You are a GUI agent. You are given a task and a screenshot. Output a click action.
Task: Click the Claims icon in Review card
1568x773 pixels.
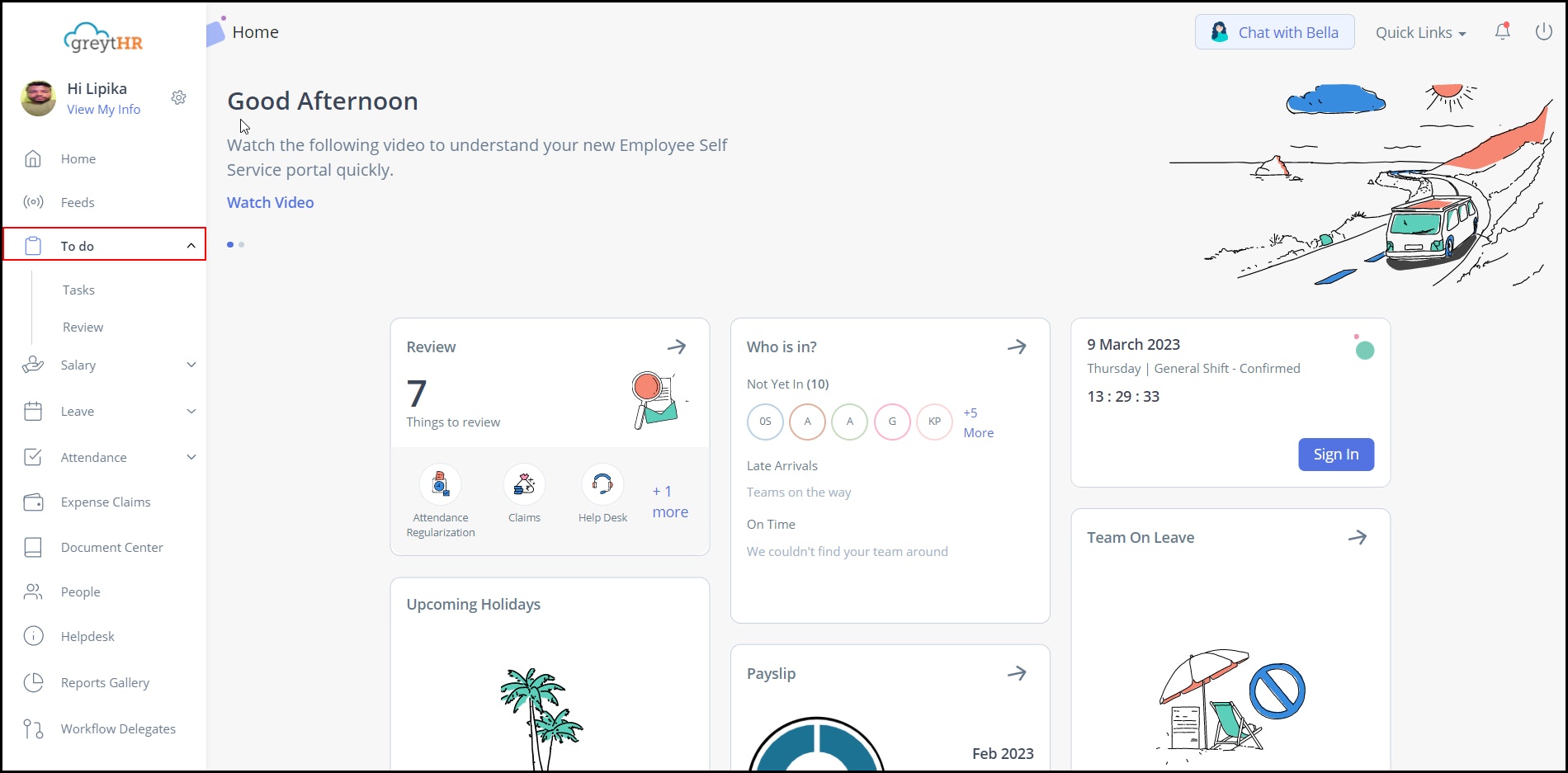pos(524,484)
